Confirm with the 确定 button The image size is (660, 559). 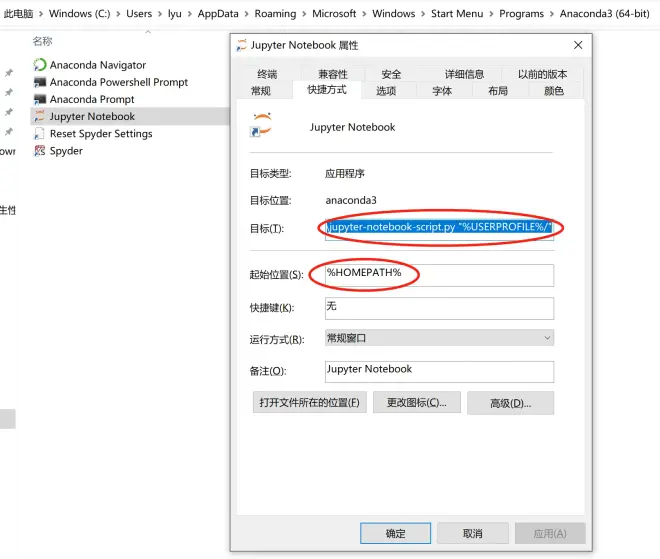pyautogui.click(x=395, y=534)
